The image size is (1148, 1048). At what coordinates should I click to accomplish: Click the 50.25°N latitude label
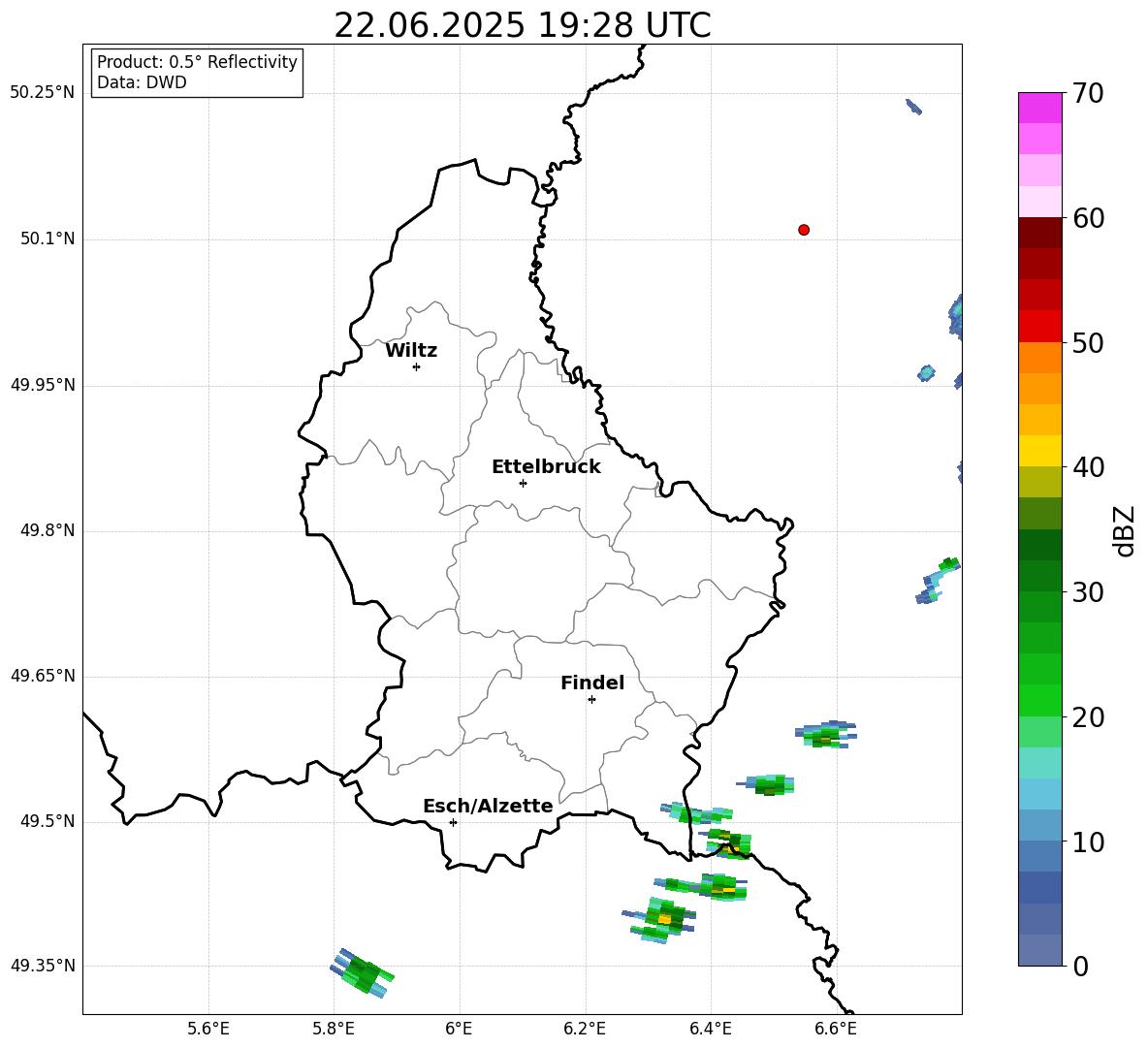(42, 93)
